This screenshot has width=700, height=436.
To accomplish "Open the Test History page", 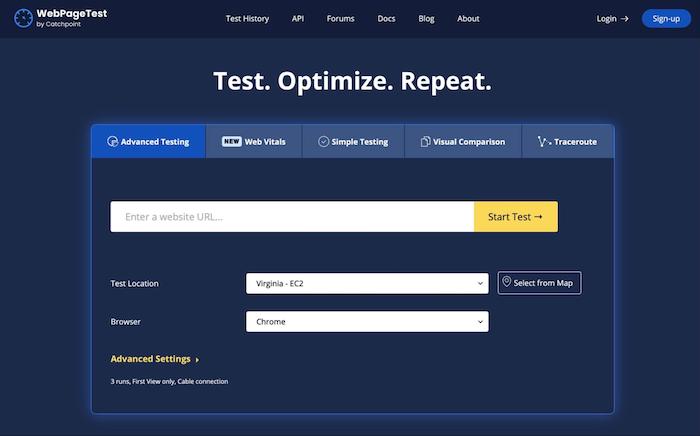I will pyautogui.click(x=247, y=19).
